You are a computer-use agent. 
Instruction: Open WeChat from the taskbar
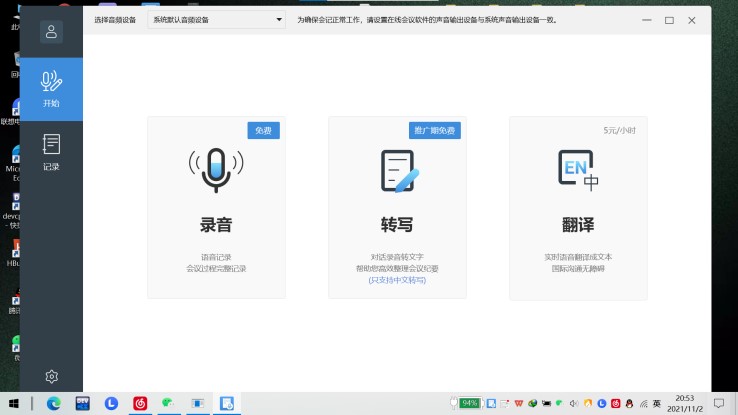pyautogui.click(x=168, y=403)
